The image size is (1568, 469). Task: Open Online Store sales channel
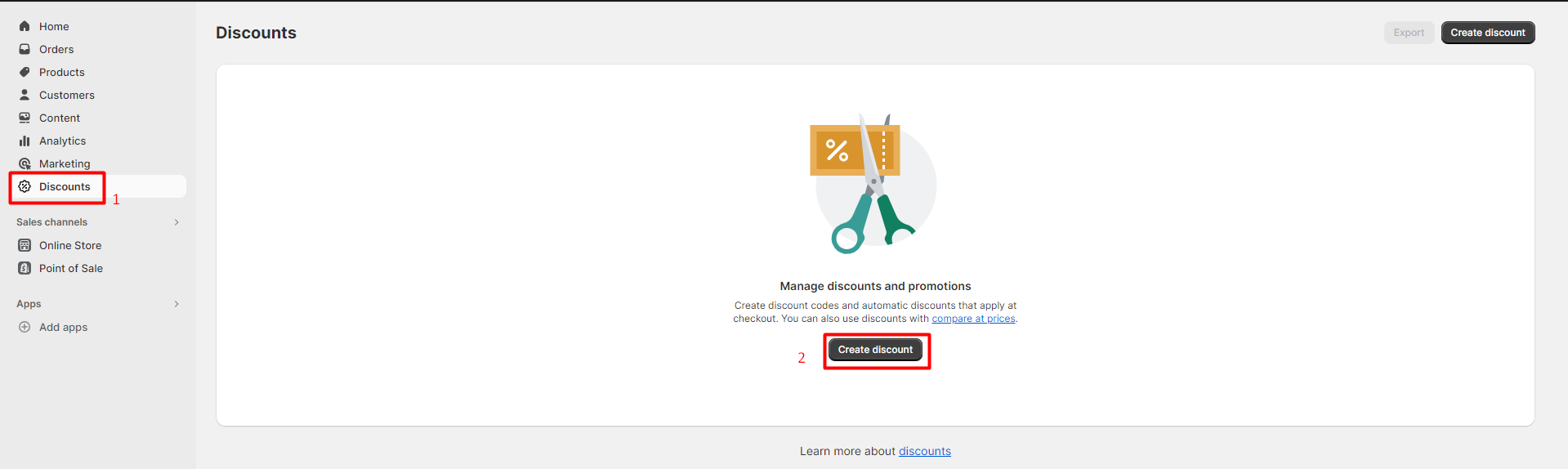(x=98, y=245)
